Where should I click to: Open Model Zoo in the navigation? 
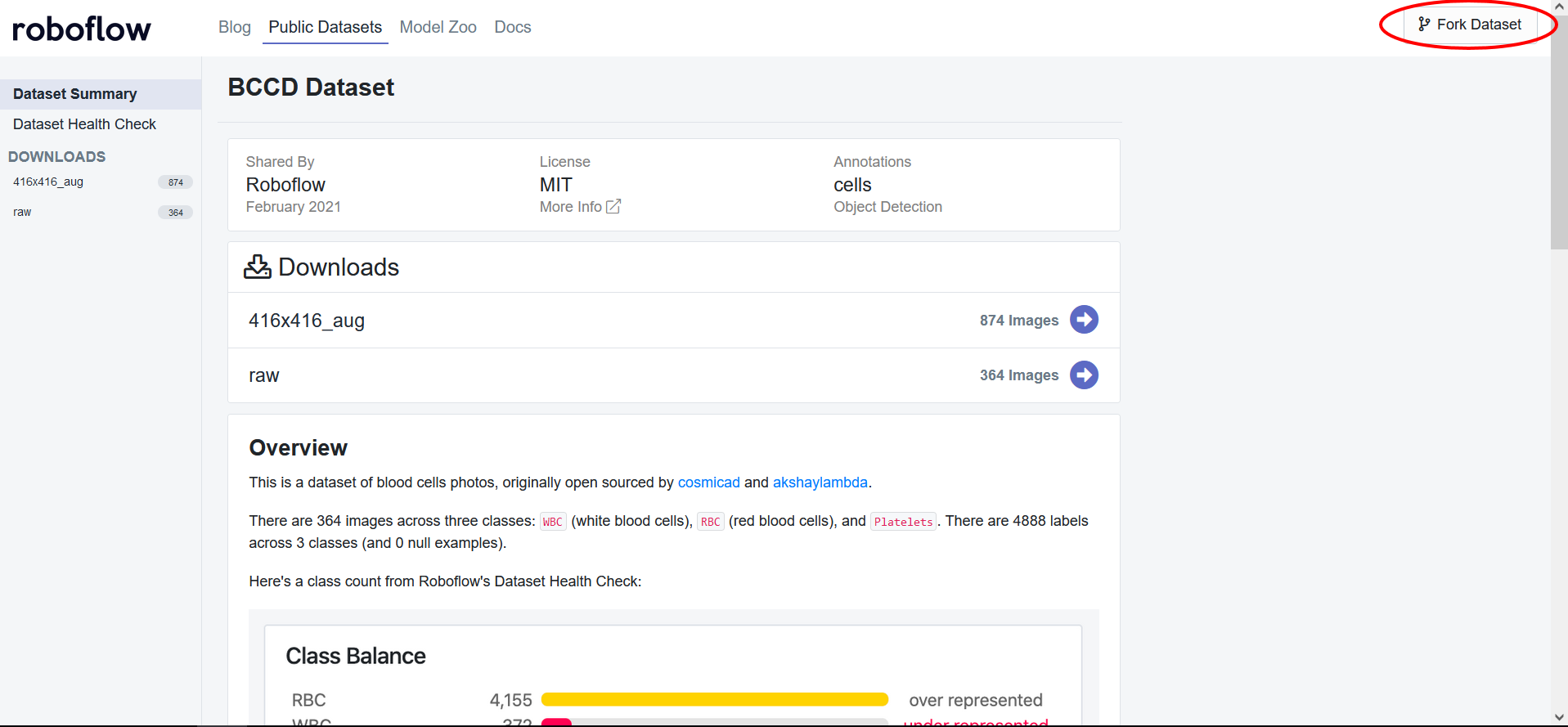(438, 27)
